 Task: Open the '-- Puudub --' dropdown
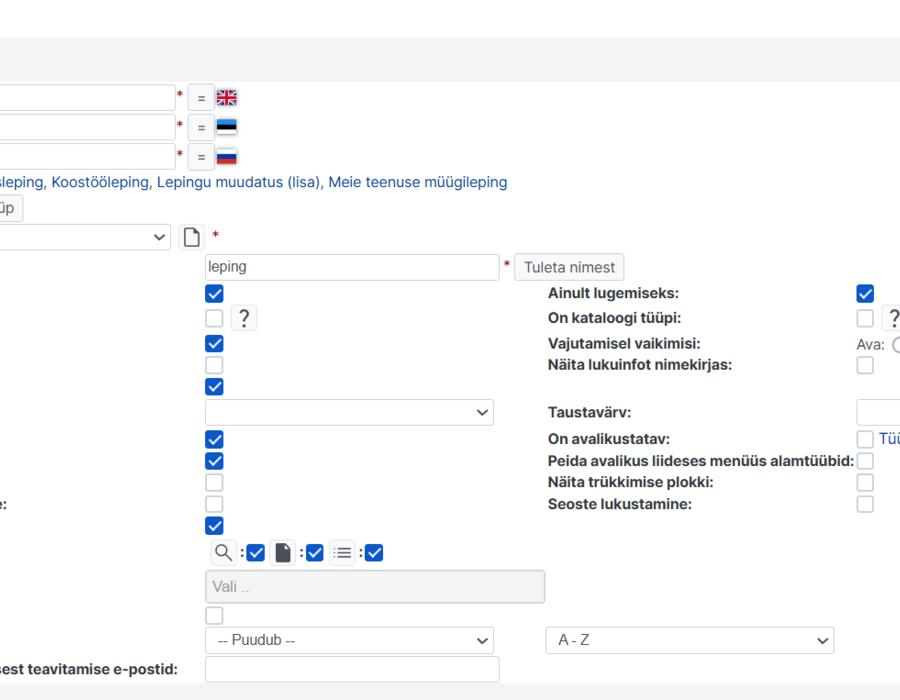(349, 640)
